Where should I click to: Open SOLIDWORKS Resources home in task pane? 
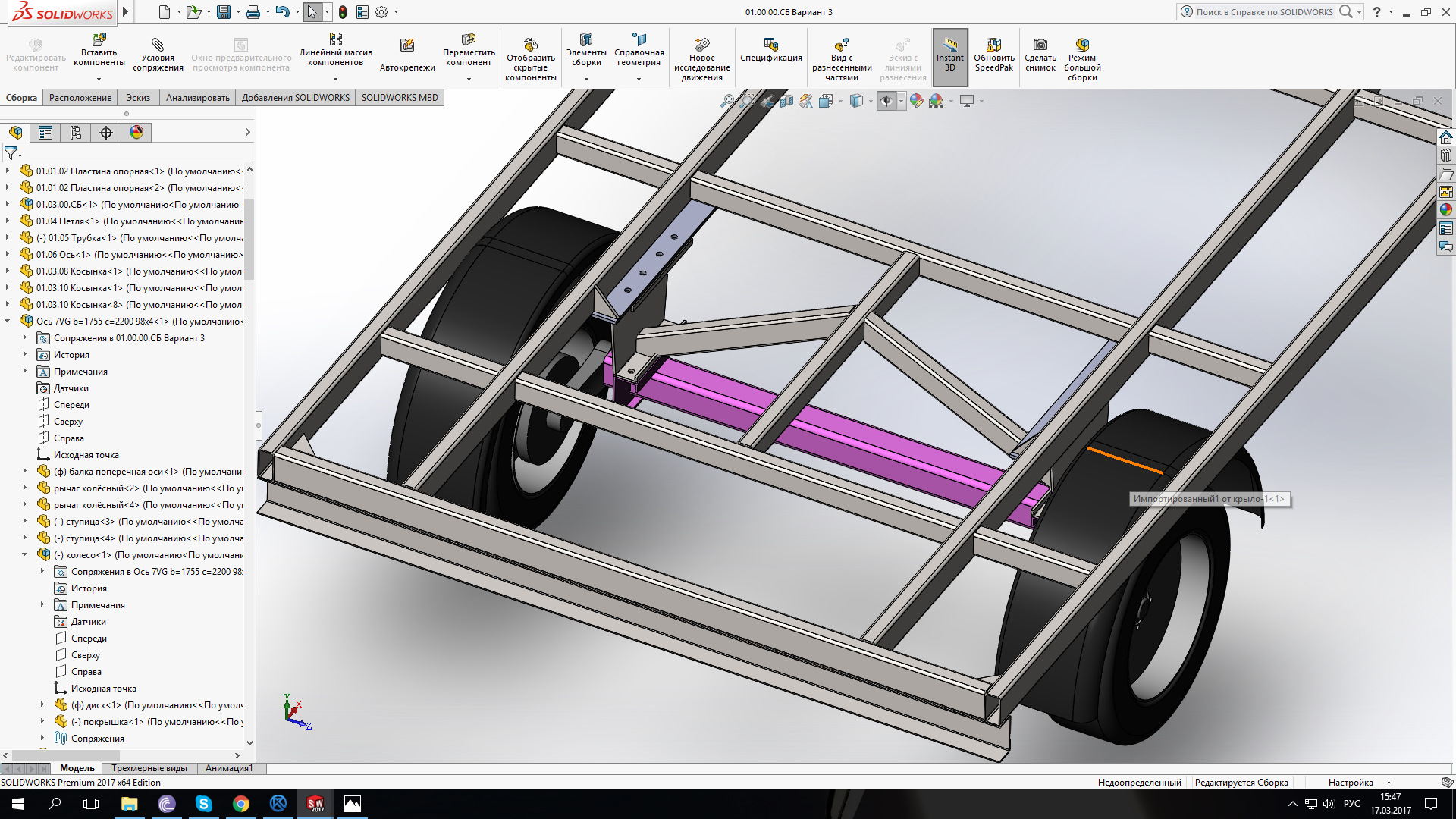[1446, 137]
